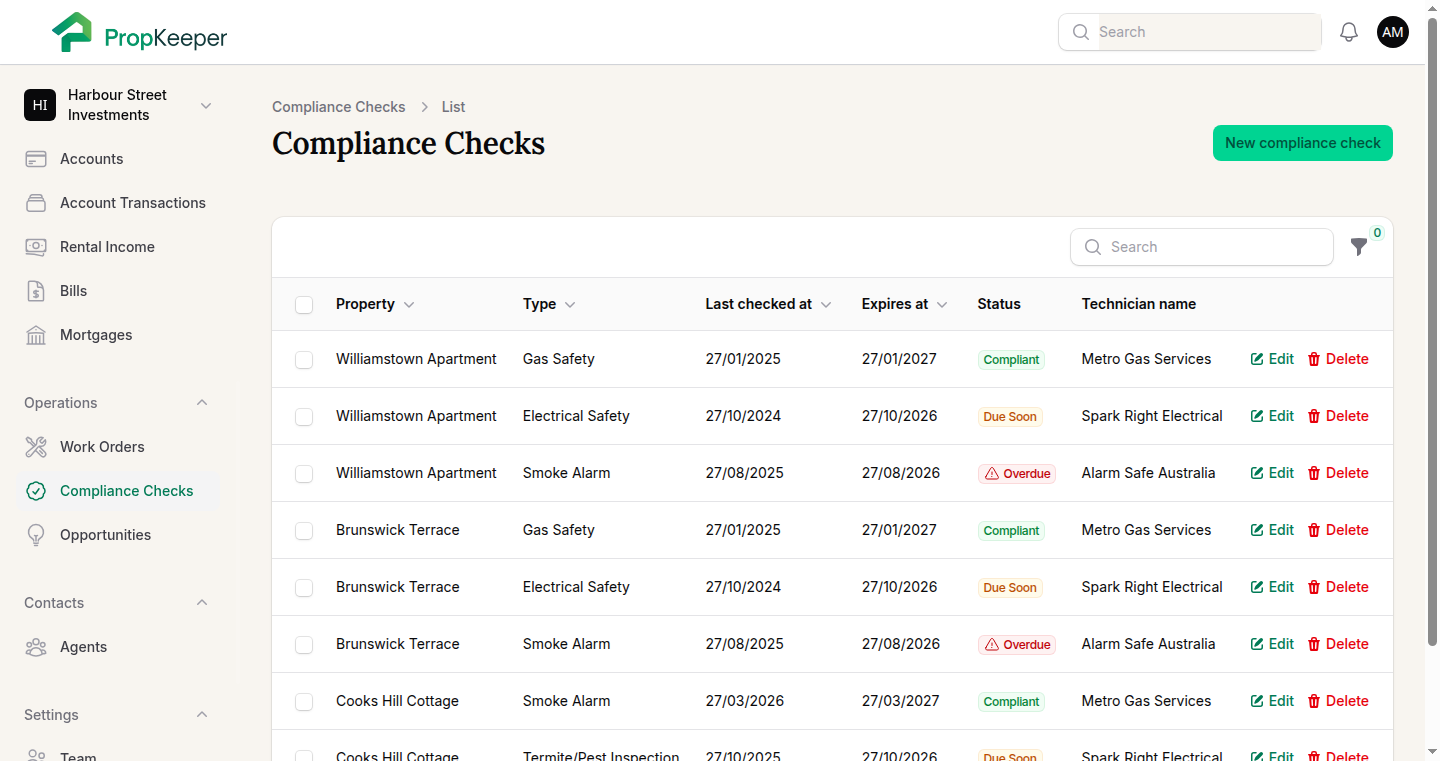Edit Brunswick Terrace Gas Safety check
Viewport: 1440px width, 761px height.
click(1272, 530)
